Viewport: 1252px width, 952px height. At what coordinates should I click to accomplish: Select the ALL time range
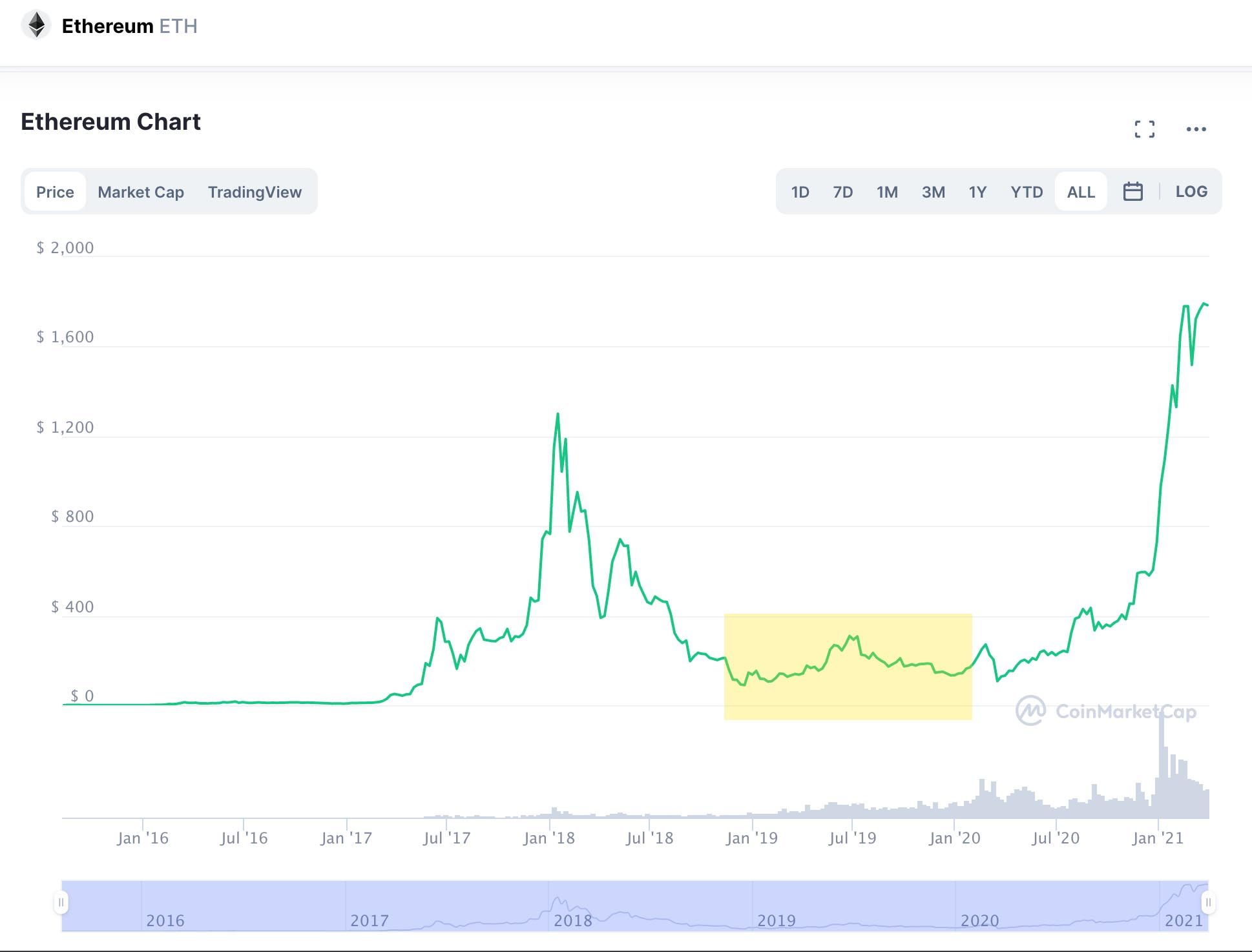point(1081,192)
